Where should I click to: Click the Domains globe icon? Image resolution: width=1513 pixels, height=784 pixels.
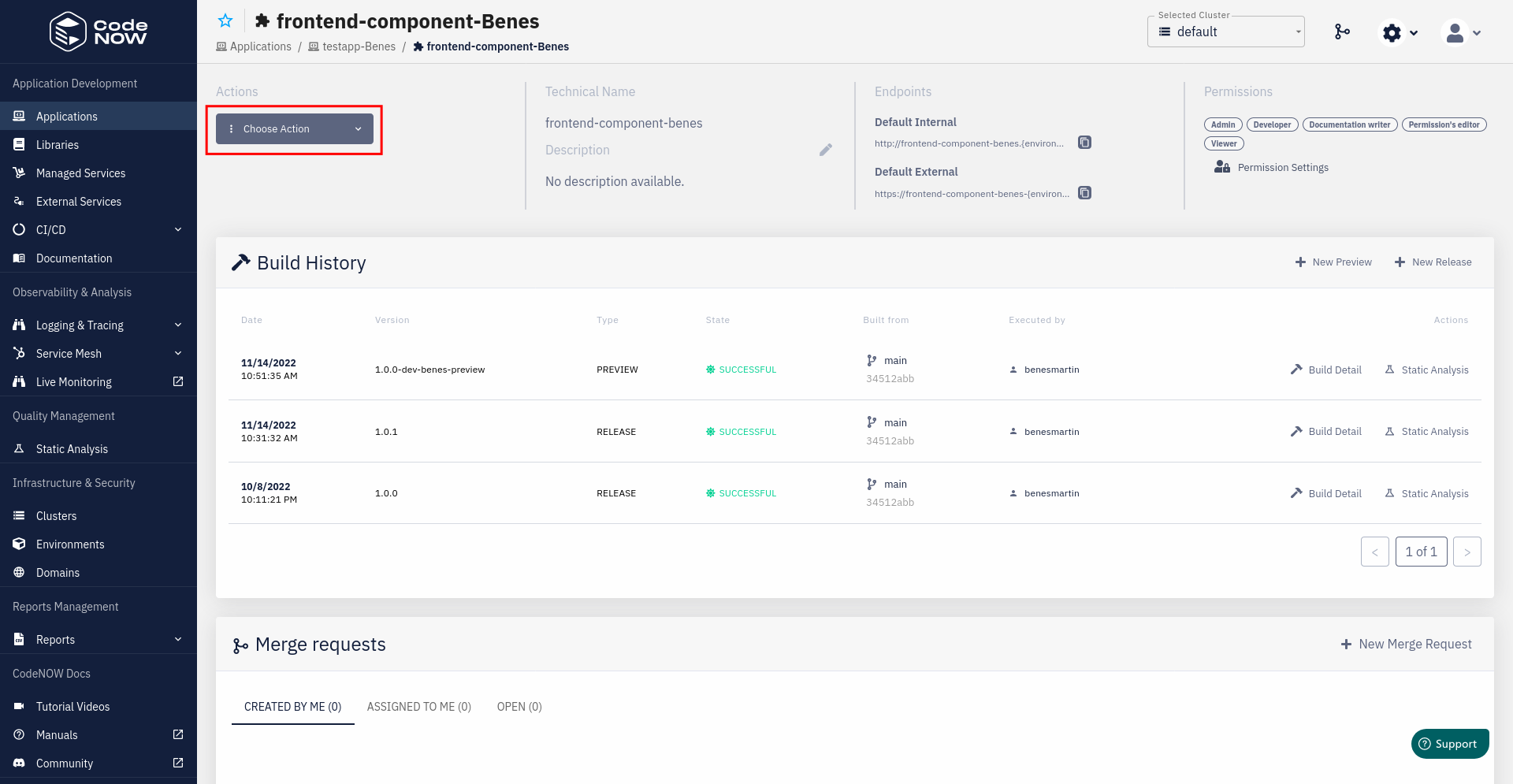click(19, 572)
